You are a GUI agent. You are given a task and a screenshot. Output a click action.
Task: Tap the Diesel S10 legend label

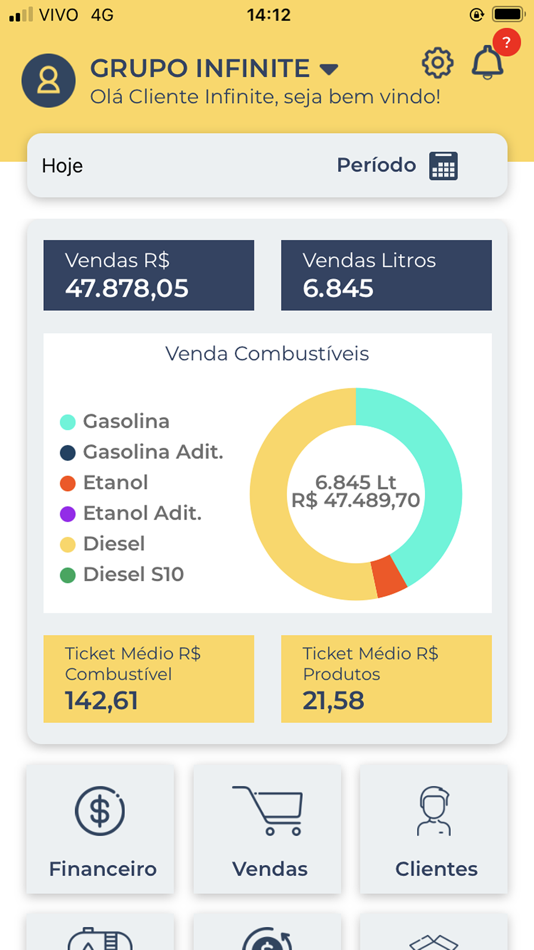point(133,575)
